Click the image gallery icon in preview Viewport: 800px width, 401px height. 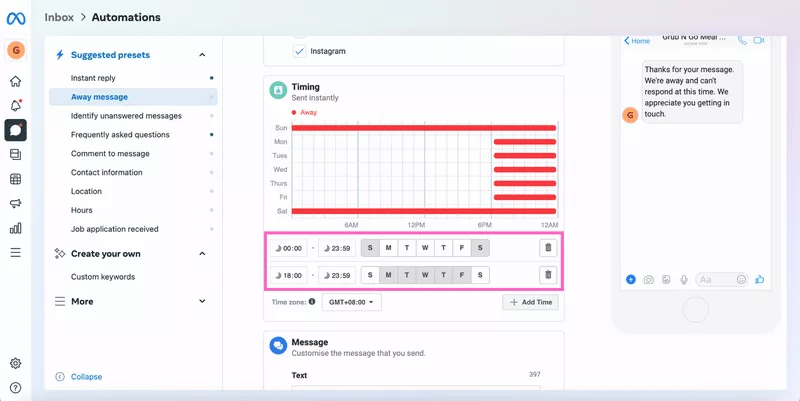pyautogui.click(x=666, y=280)
